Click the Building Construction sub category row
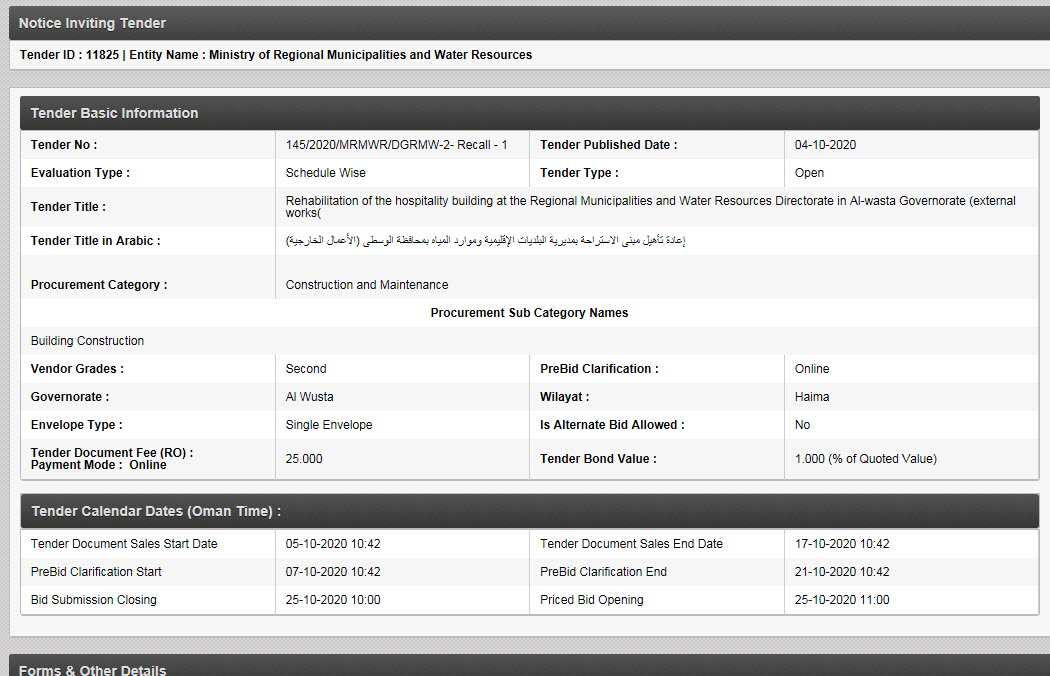The height and width of the screenshot is (676, 1050). 87,341
